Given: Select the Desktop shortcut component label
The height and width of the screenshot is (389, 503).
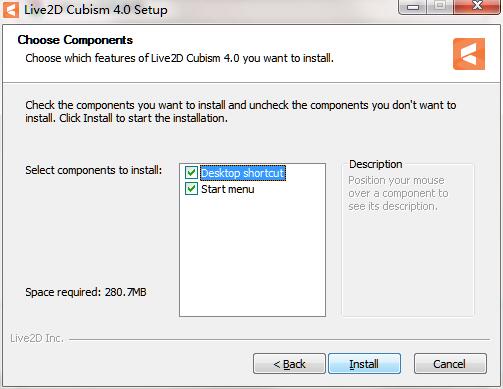Looking at the screenshot, I should [x=243, y=173].
